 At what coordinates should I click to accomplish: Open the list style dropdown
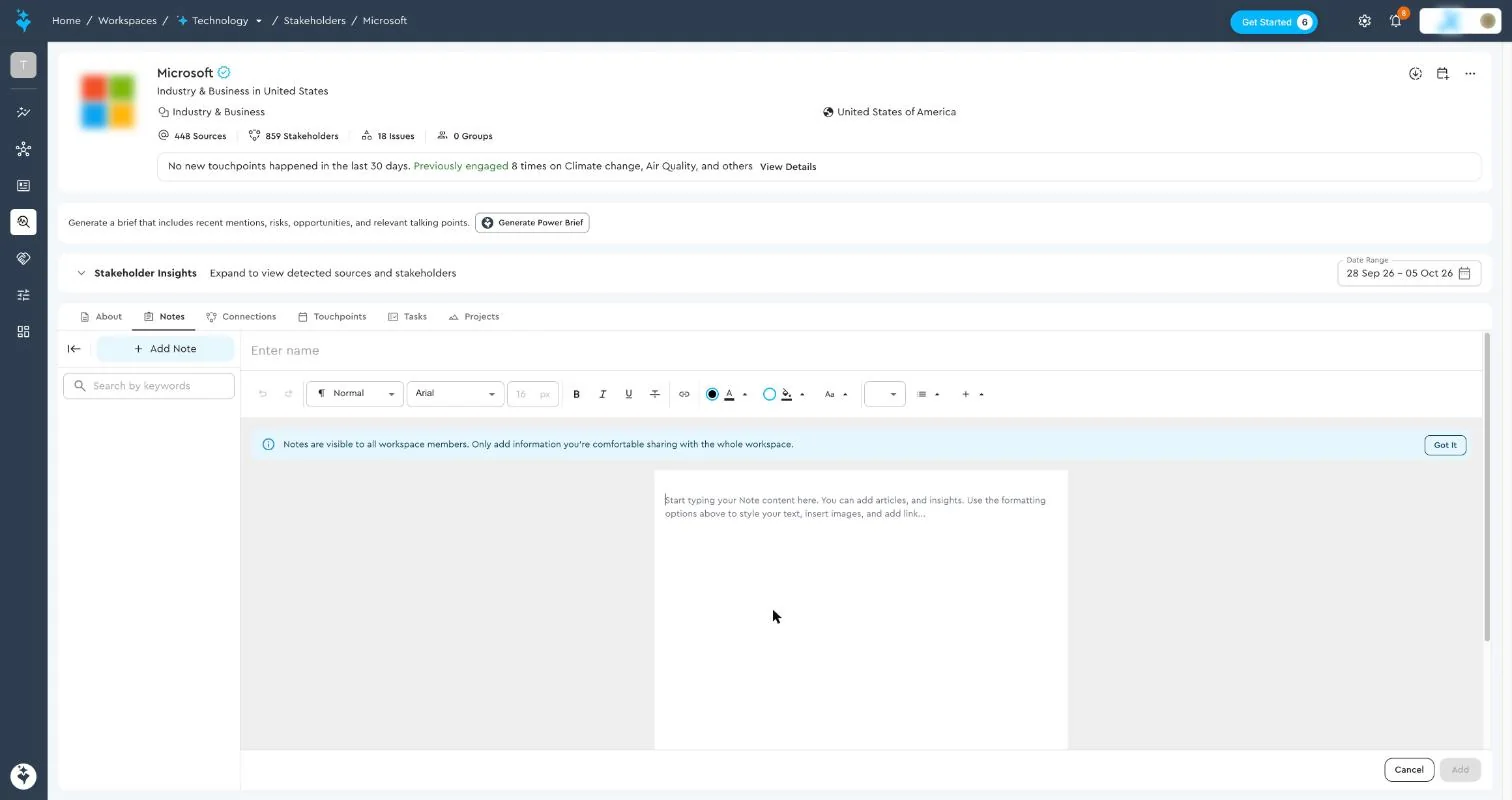pos(929,394)
